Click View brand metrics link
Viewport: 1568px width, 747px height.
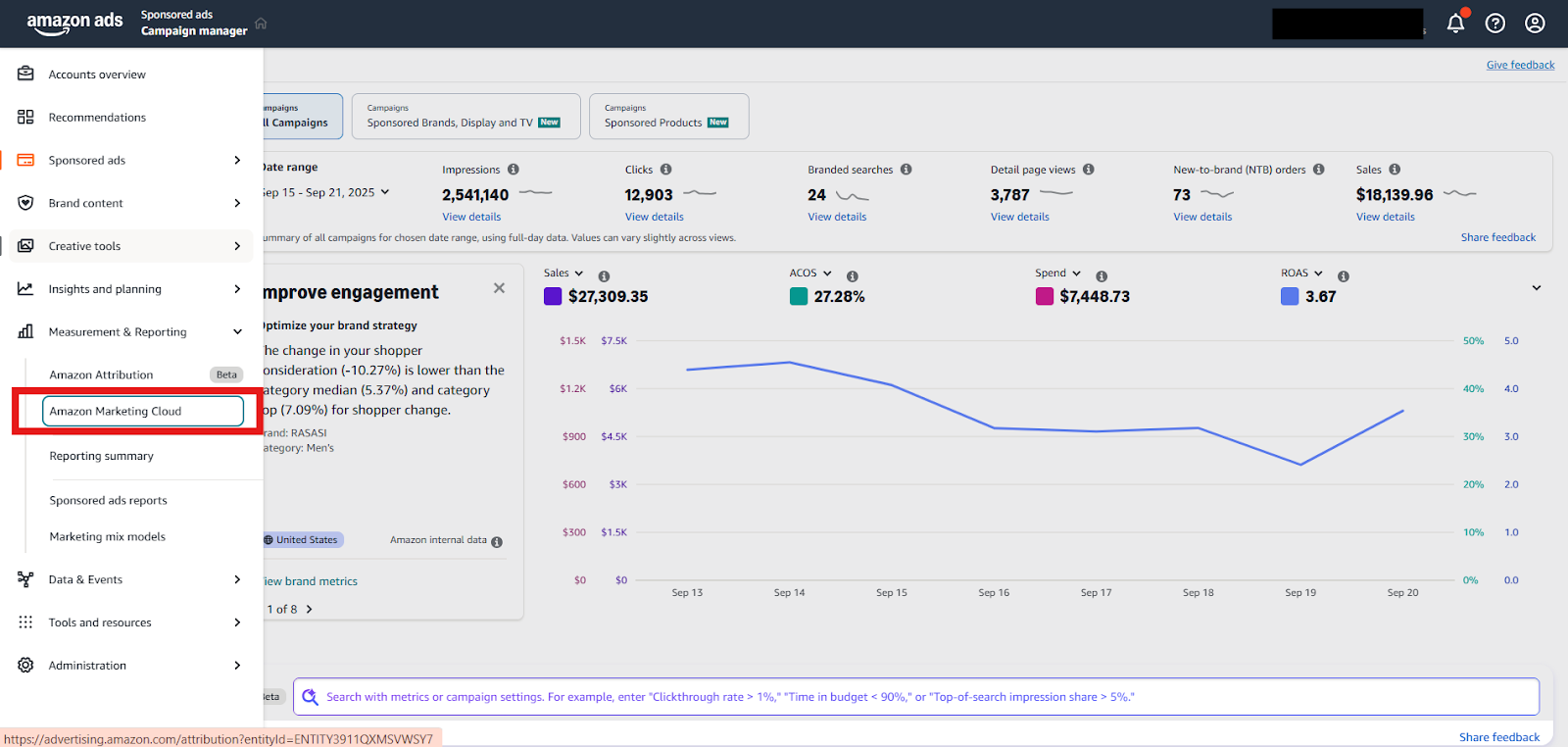click(x=310, y=581)
